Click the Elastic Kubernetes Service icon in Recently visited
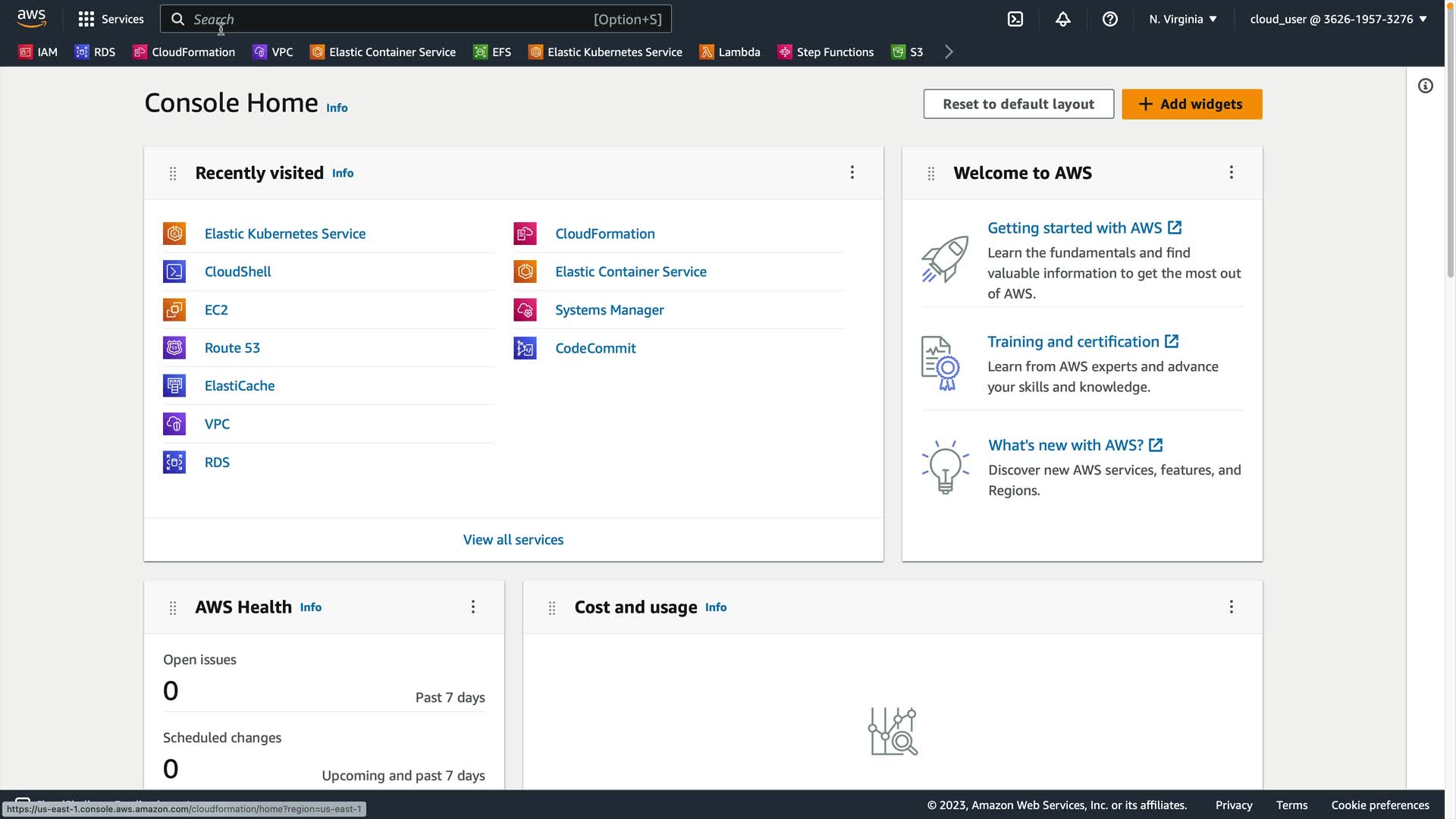This screenshot has height=819, width=1456. tap(174, 234)
